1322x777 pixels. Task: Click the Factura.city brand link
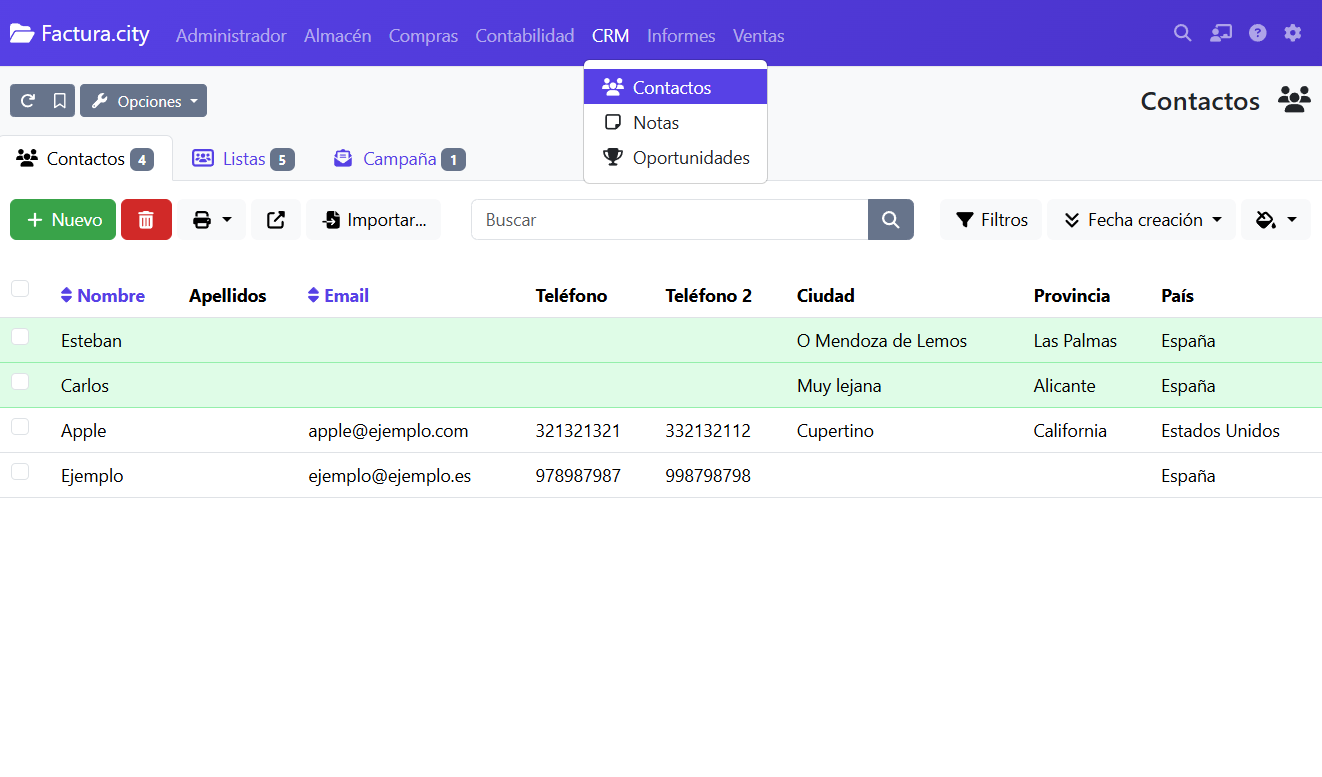pyautogui.click(x=80, y=34)
